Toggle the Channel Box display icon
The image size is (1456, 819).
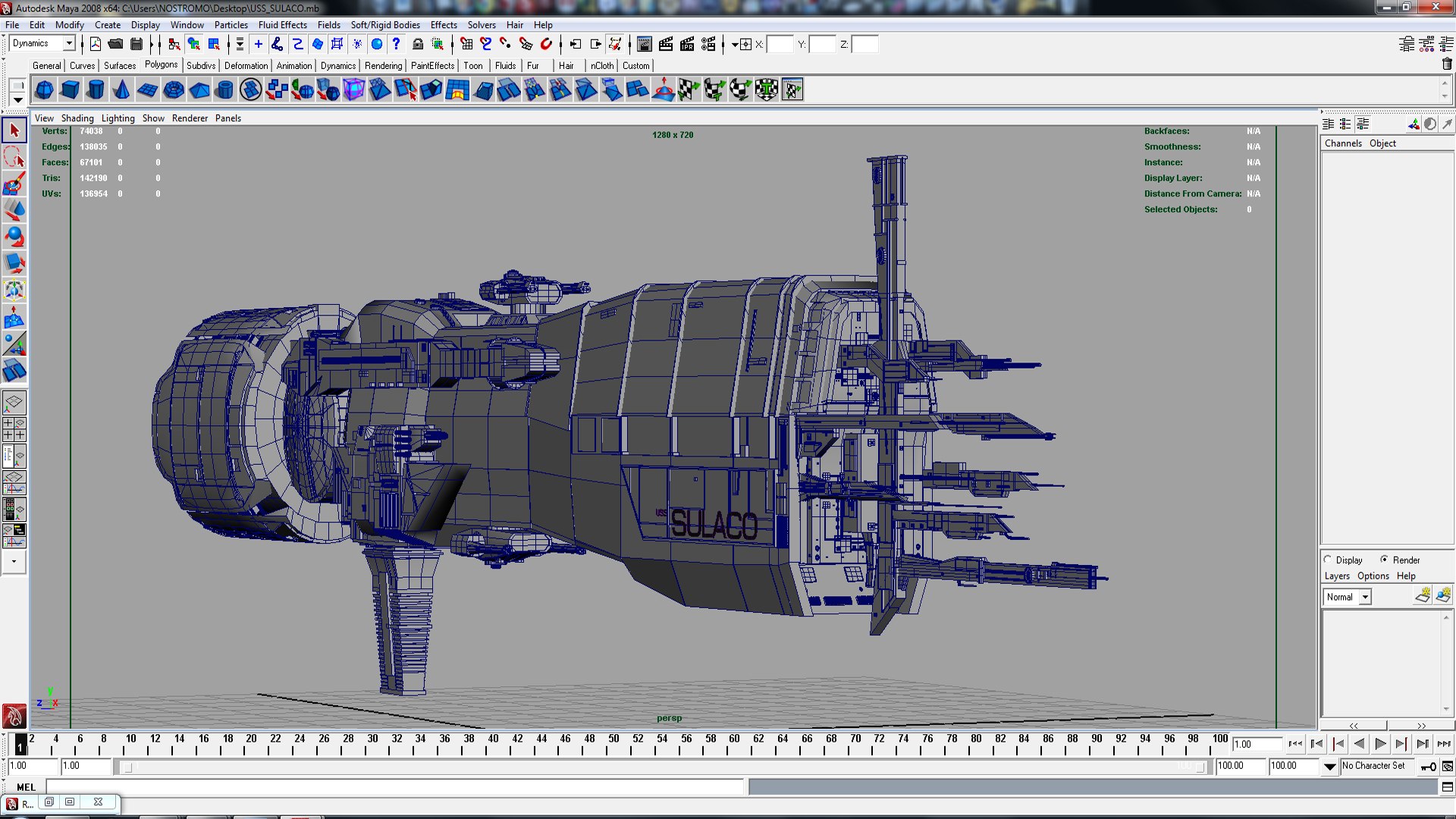pyautogui.click(x=1447, y=44)
